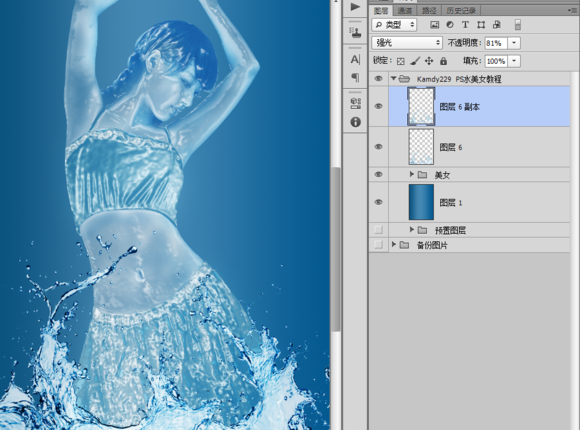
Task: Switch to the 历史记录 tab
Action: 461,11
